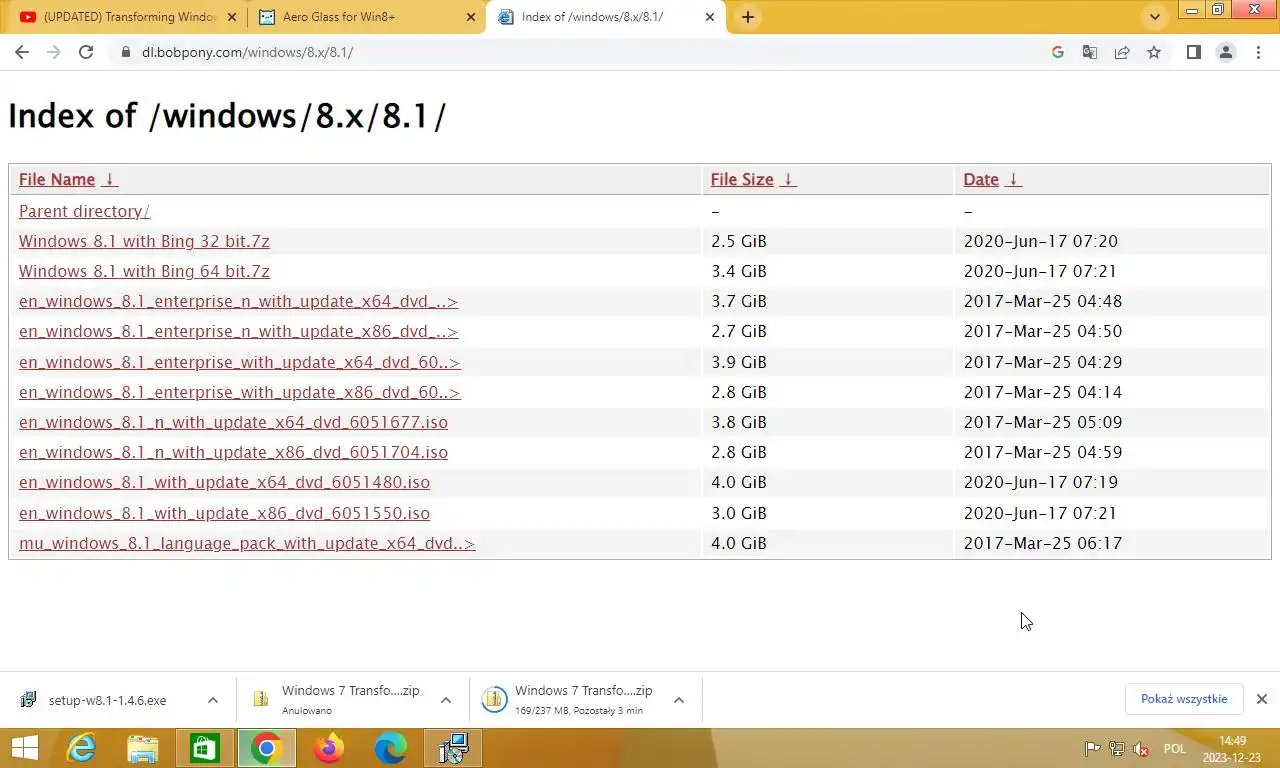This screenshot has height=768, width=1280.
Task: Open network icon in system tray
Action: click(x=1117, y=749)
